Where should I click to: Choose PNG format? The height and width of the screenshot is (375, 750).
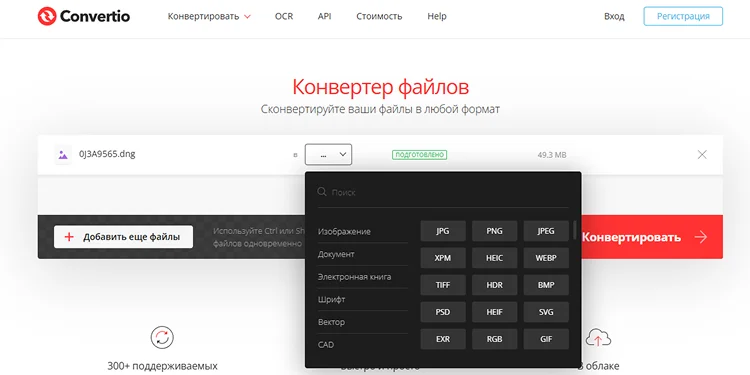click(495, 231)
